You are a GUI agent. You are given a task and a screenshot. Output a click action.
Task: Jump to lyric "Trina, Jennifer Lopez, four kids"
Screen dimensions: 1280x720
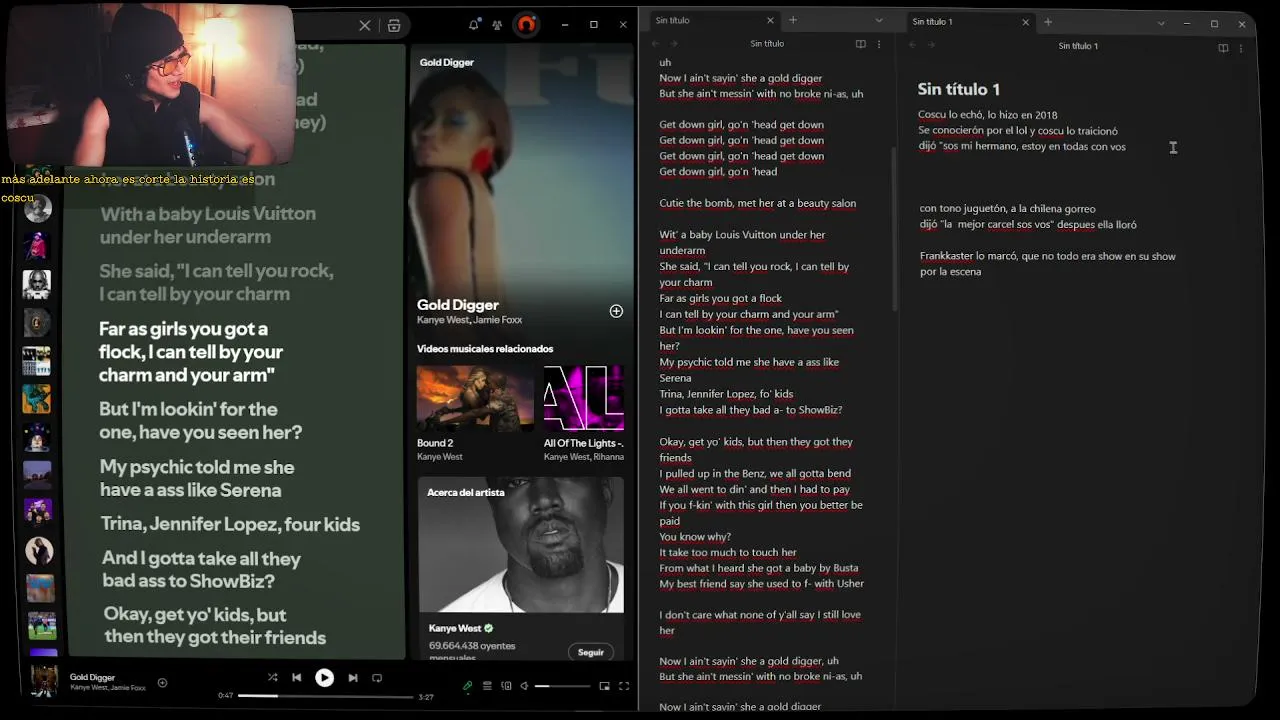[x=230, y=524]
